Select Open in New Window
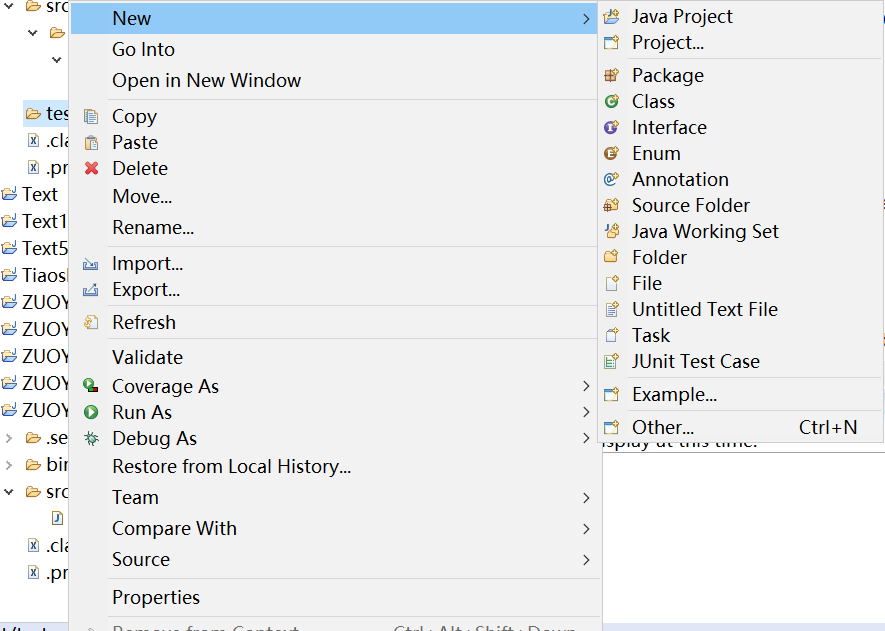Viewport: 885px width, 631px height. click(x=207, y=81)
